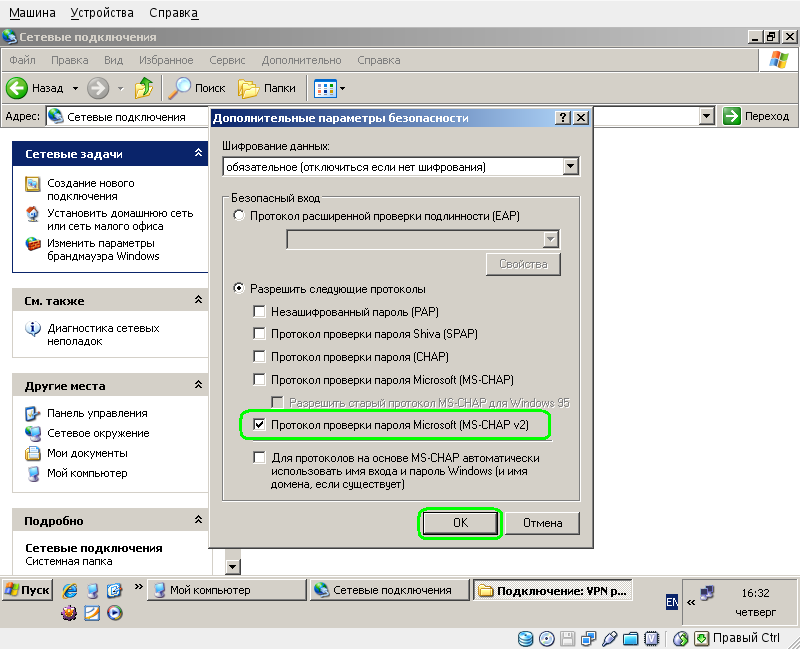Screen dimensions: 800x649
Task: Open the Назад history dropdown arrow
Action: (x=75, y=88)
